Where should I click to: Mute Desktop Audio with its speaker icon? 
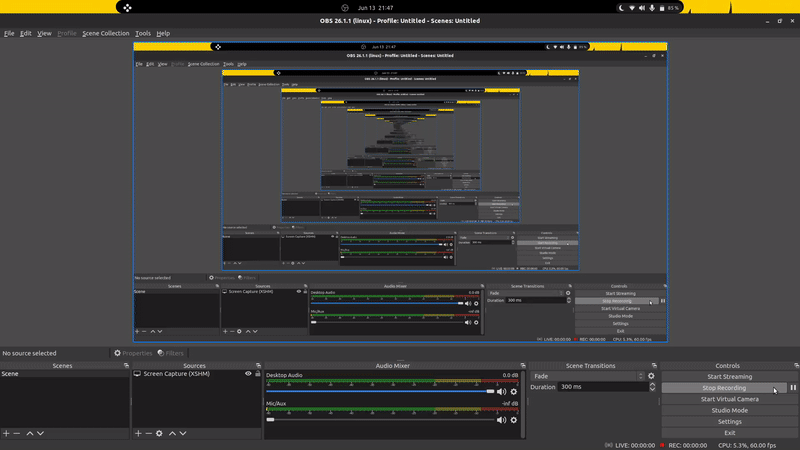[x=502, y=392]
